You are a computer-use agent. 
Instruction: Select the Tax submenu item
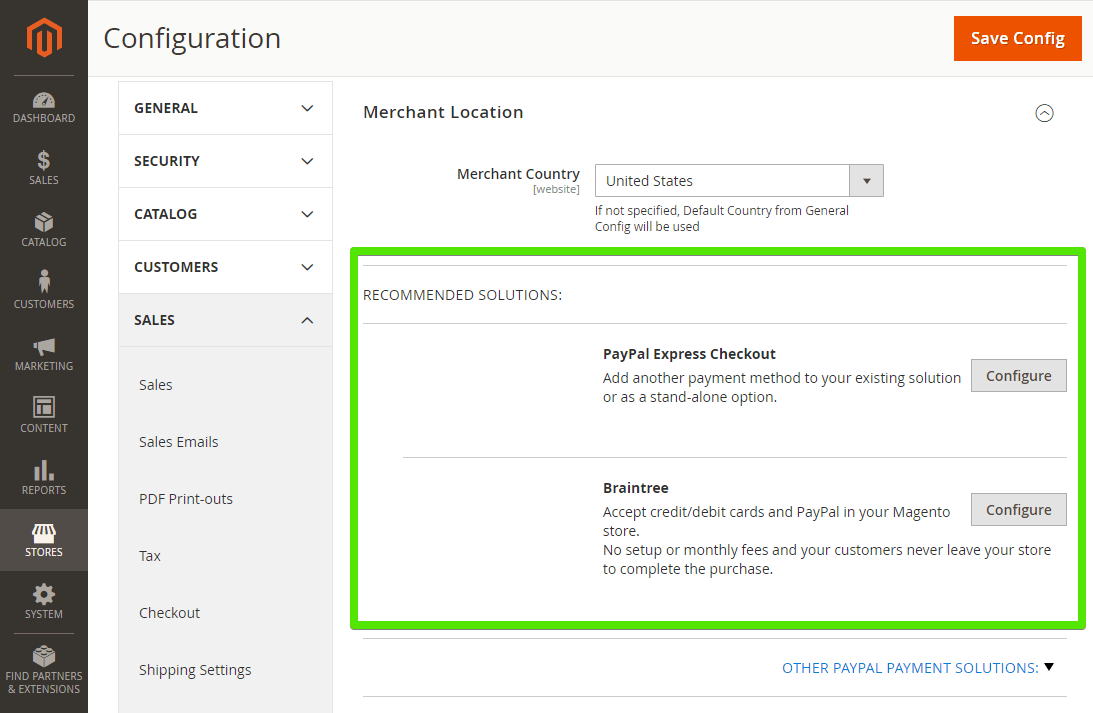tap(149, 555)
